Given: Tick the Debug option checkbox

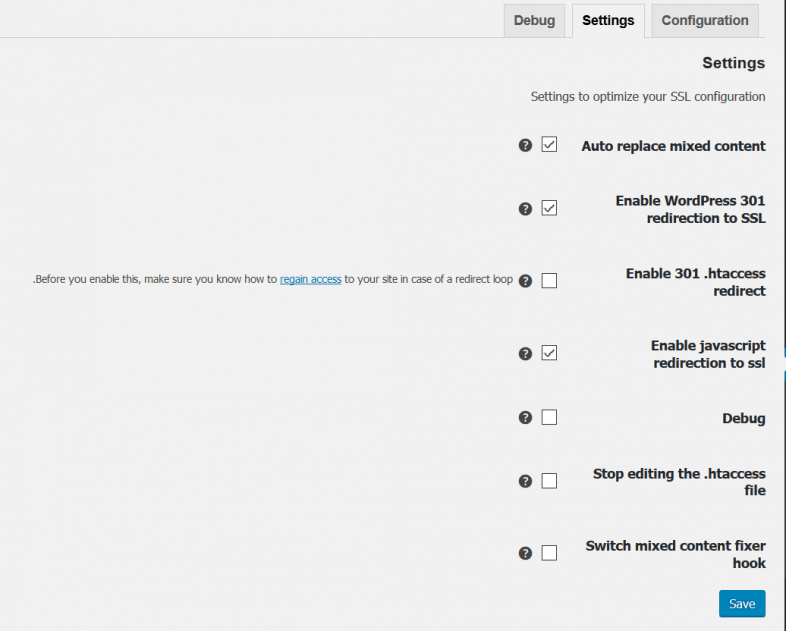Looking at the screenshot, I should 549,417.
